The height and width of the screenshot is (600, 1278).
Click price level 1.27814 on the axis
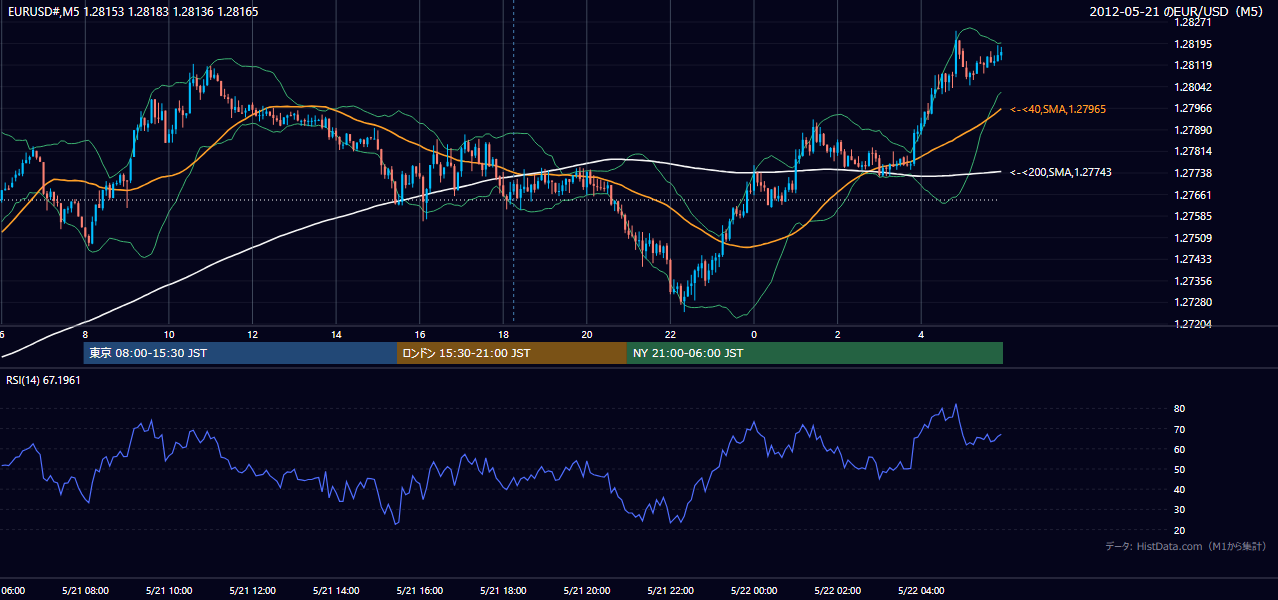[x=1193, y=151]
